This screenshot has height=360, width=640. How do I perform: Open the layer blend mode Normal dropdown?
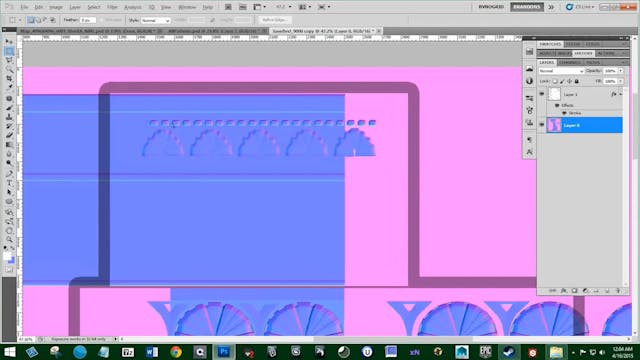[x=561, y=71]
